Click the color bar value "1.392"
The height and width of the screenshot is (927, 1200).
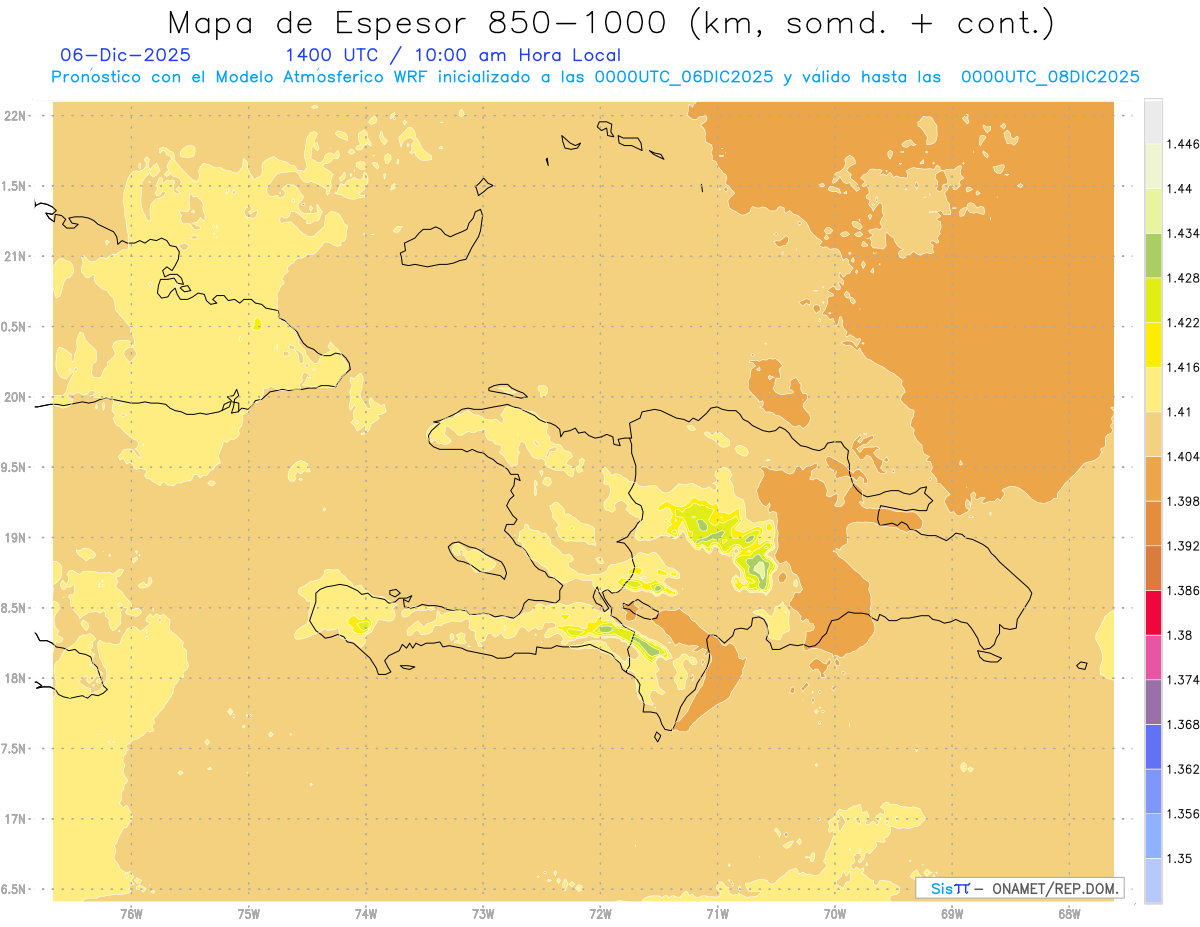pos(1183,546)
